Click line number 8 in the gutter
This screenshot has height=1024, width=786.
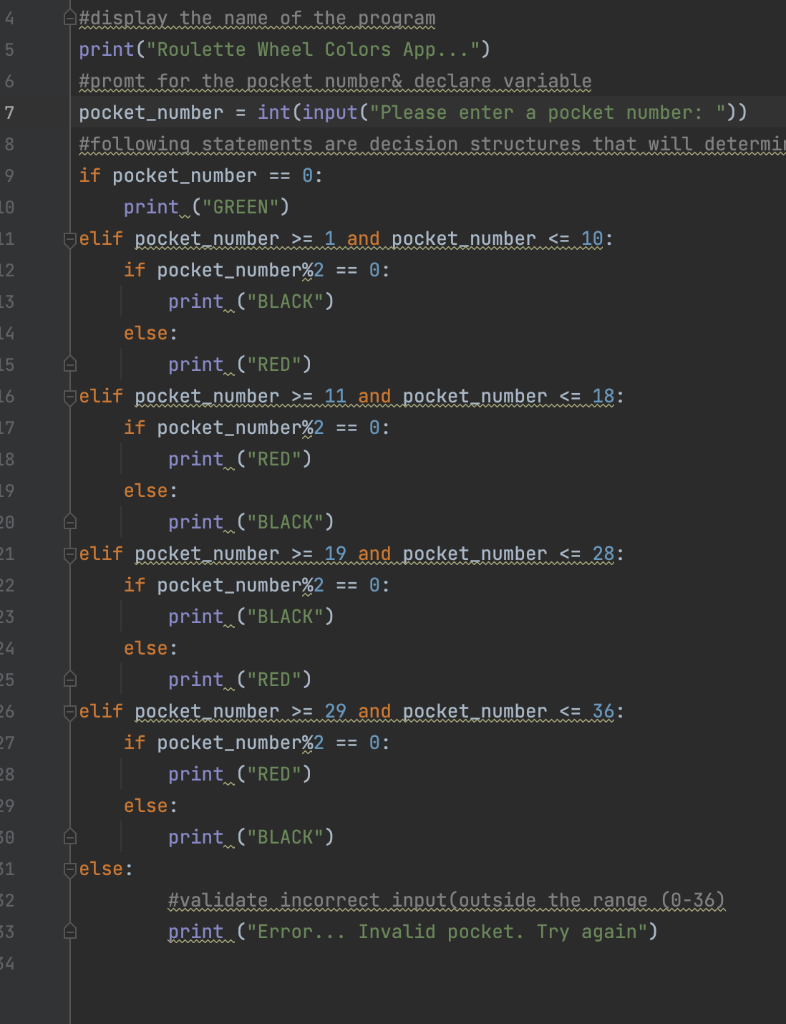click(9, 144)
